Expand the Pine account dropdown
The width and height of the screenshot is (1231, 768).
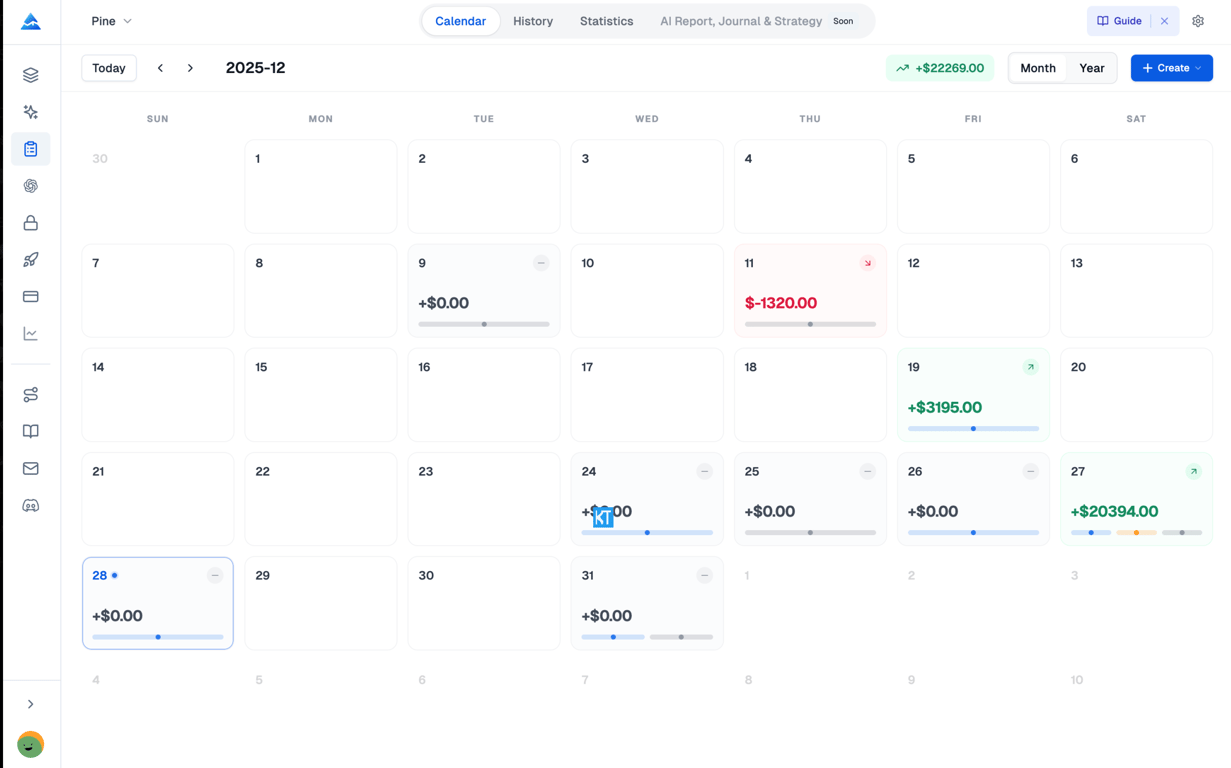click(111, 21)
